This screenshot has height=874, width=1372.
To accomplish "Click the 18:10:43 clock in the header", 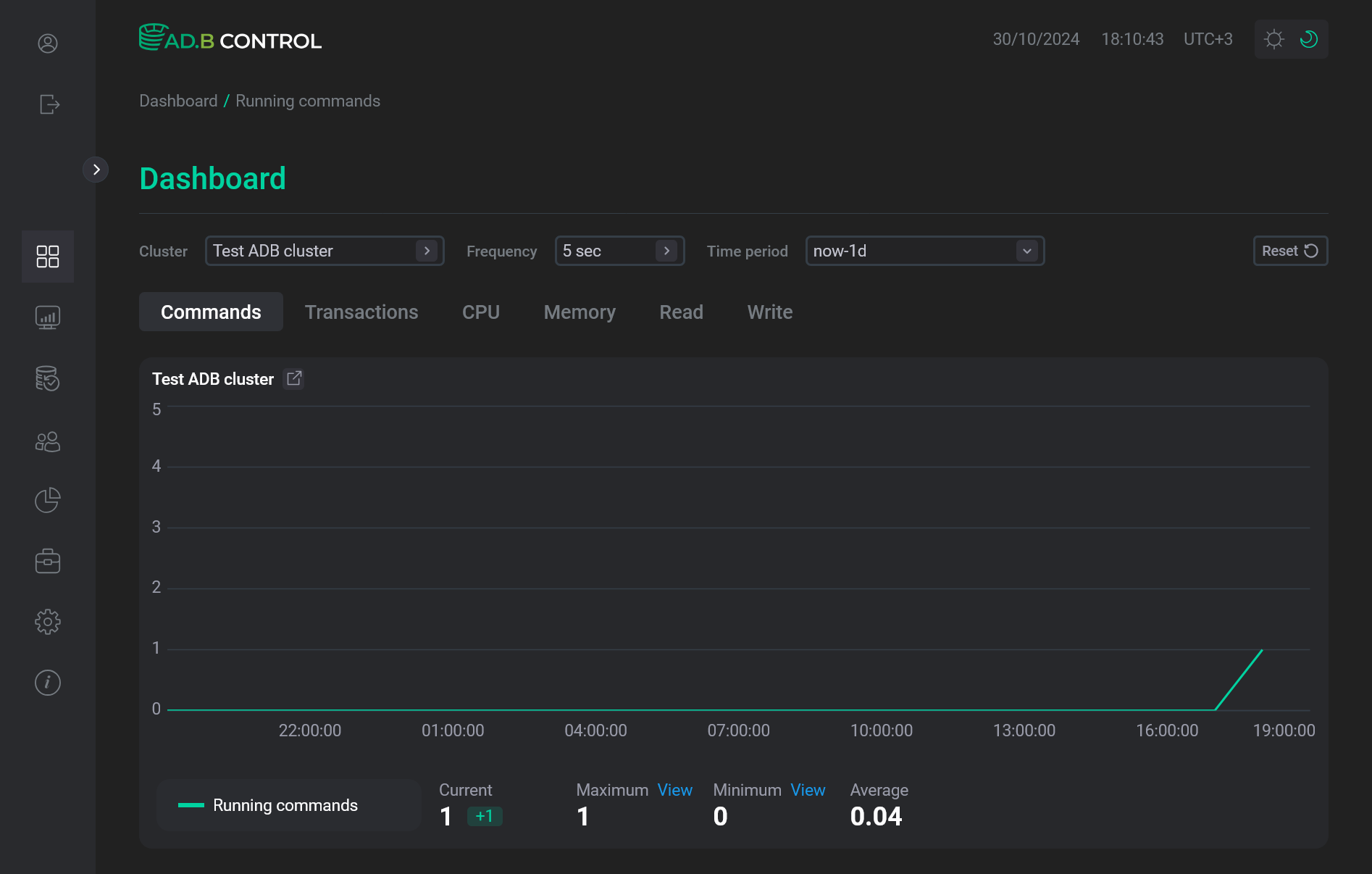I will pos(1132,39).
